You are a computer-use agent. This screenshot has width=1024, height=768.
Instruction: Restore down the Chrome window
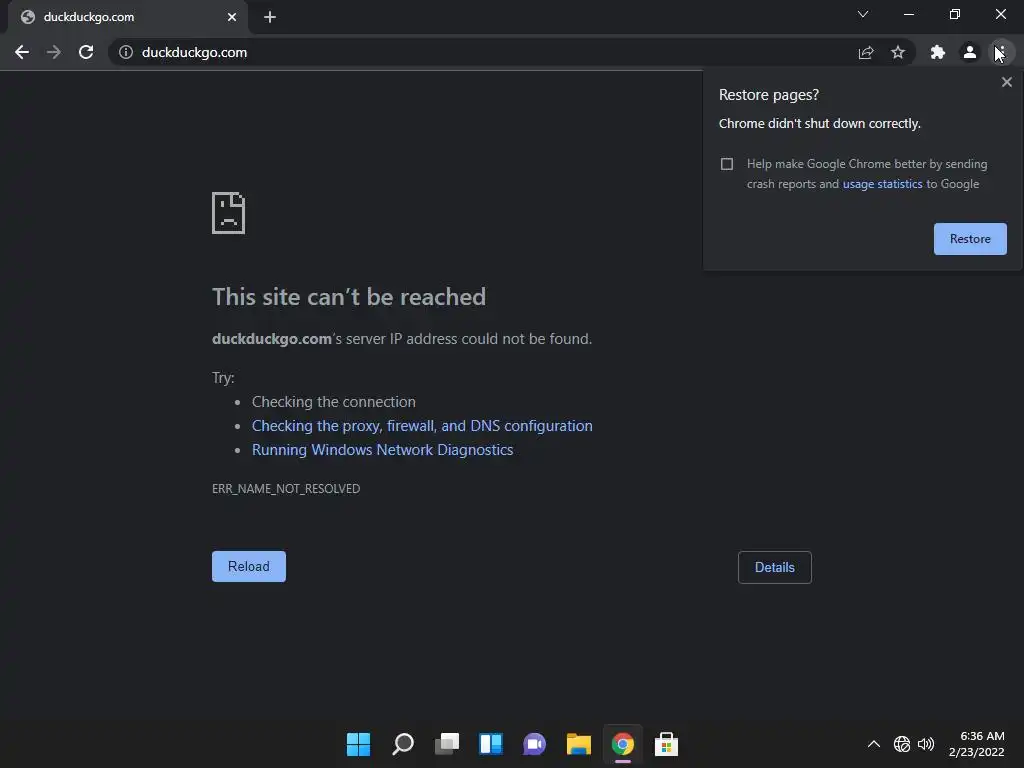(955, 14)
